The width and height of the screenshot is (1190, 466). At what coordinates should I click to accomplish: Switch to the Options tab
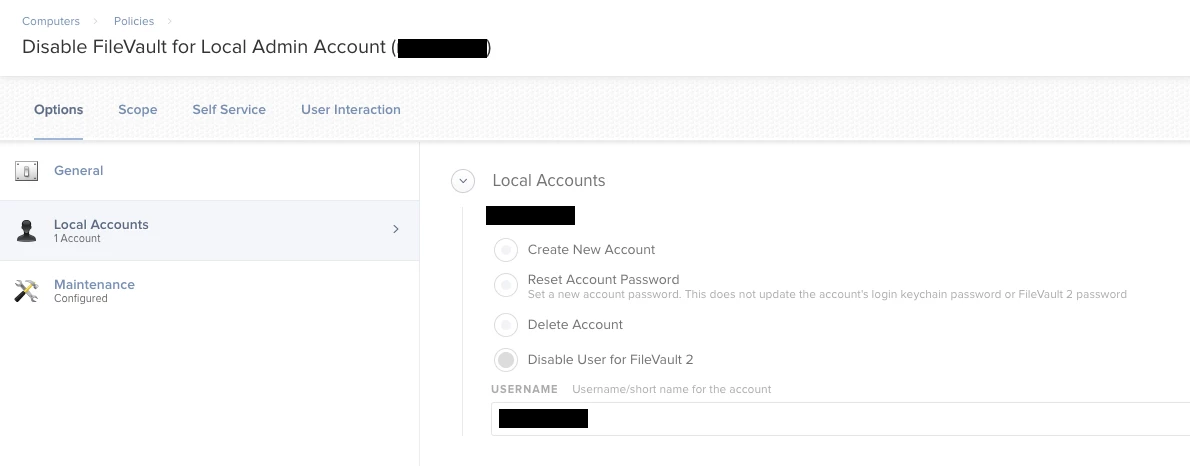click(x=58, y=109)
